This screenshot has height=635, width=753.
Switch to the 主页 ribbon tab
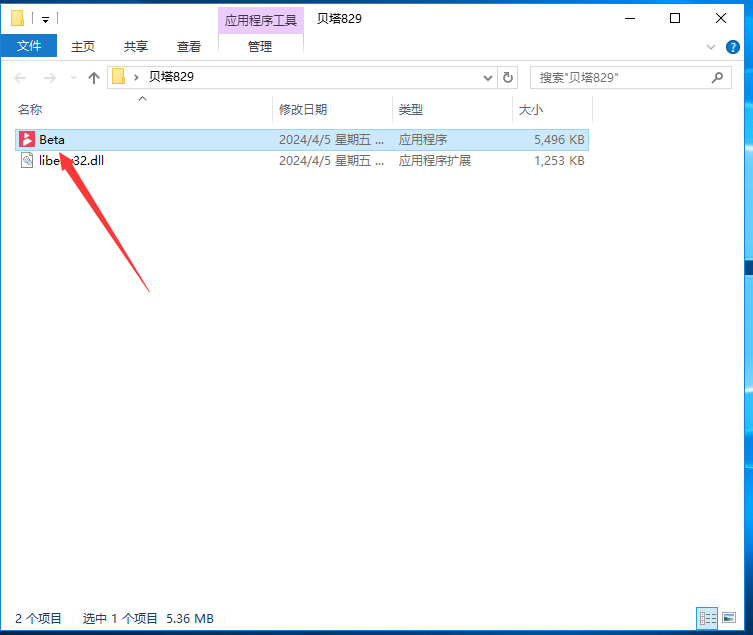pos(83,46)
